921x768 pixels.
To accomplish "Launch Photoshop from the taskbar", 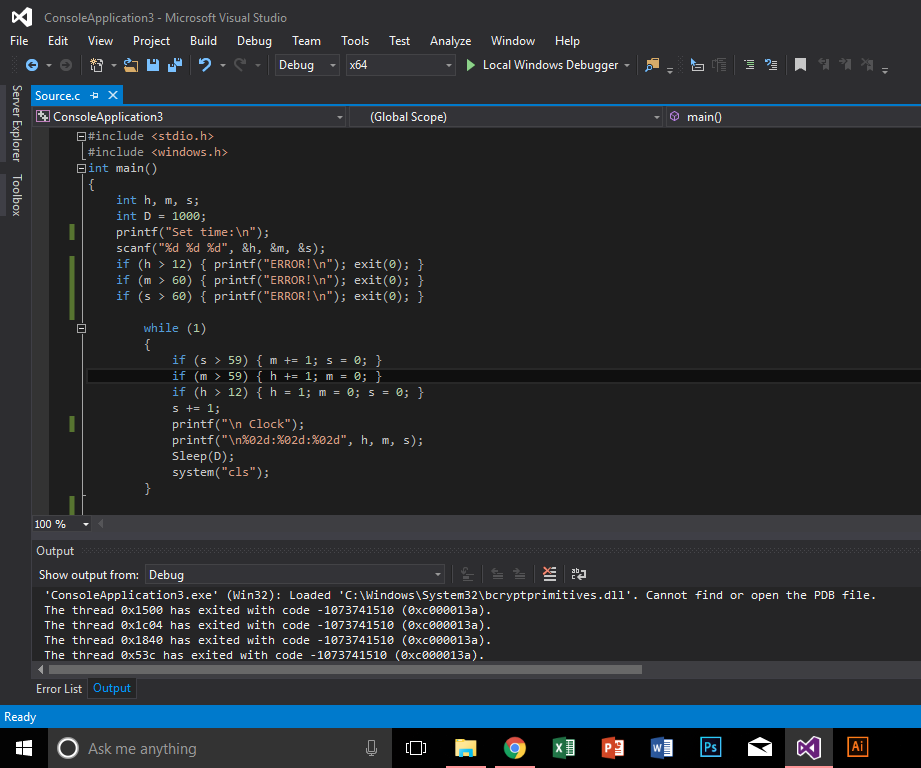I will 710,747.
